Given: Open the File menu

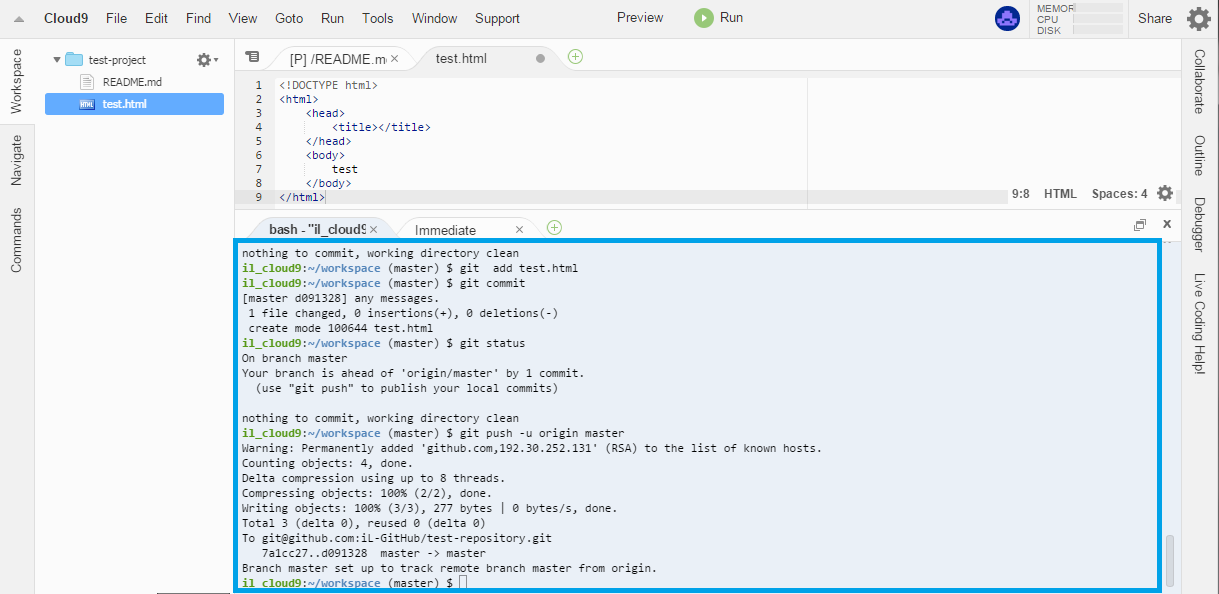Looking at the screenshot, I should point(116,18).
